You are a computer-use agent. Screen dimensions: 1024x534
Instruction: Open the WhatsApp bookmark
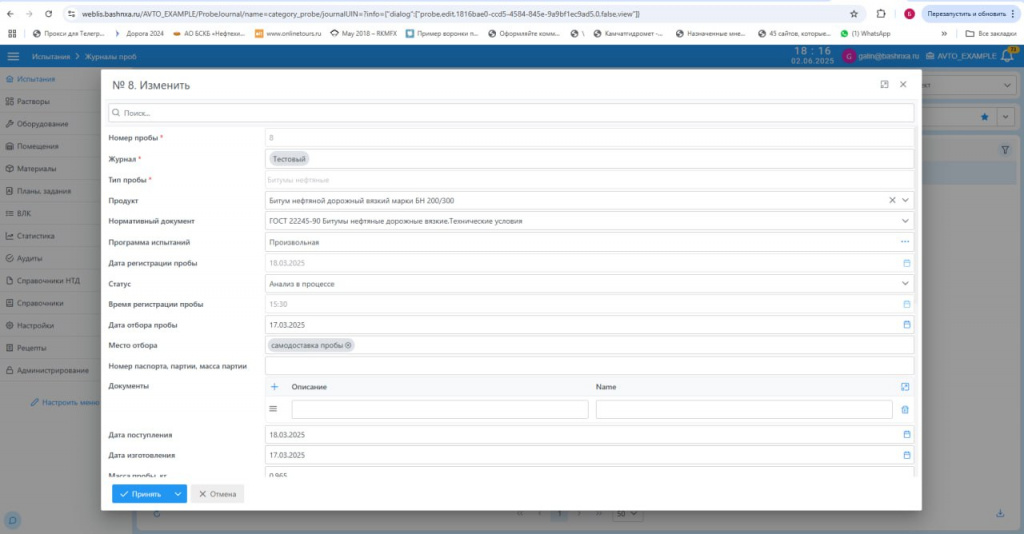(x=865, y=33)
